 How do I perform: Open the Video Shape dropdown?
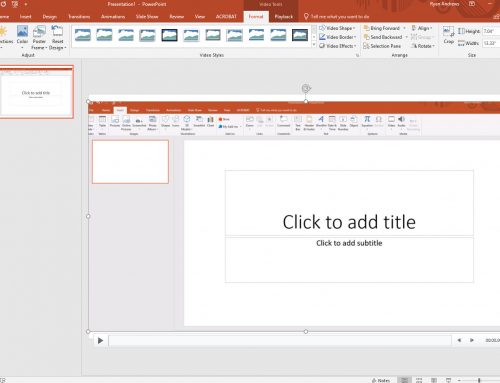(x=337, y=28)
